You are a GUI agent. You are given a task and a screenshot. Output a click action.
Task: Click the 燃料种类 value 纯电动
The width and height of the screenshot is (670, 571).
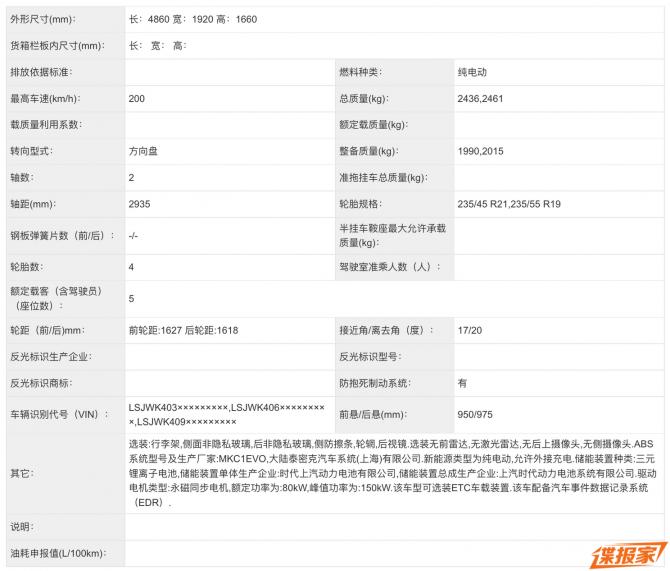coord(472,72)
